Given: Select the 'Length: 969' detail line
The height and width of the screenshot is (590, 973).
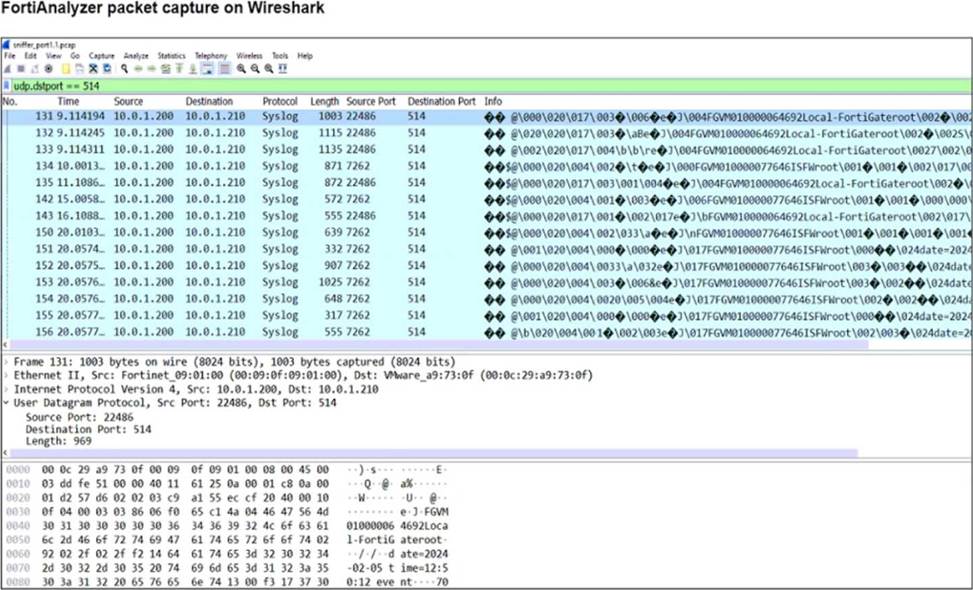Looking at the screenshot, I should [58, 441].
